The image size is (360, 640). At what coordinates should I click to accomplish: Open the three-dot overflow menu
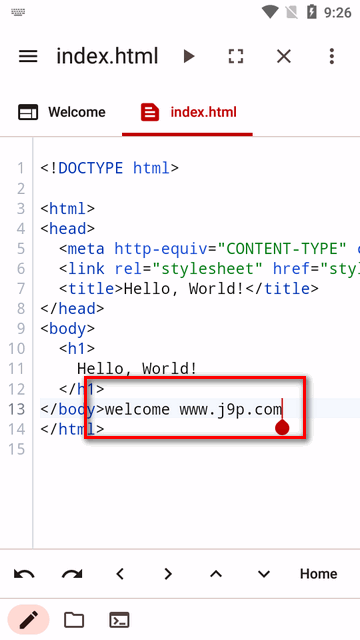pyautogui.click(x=332, y=56)
